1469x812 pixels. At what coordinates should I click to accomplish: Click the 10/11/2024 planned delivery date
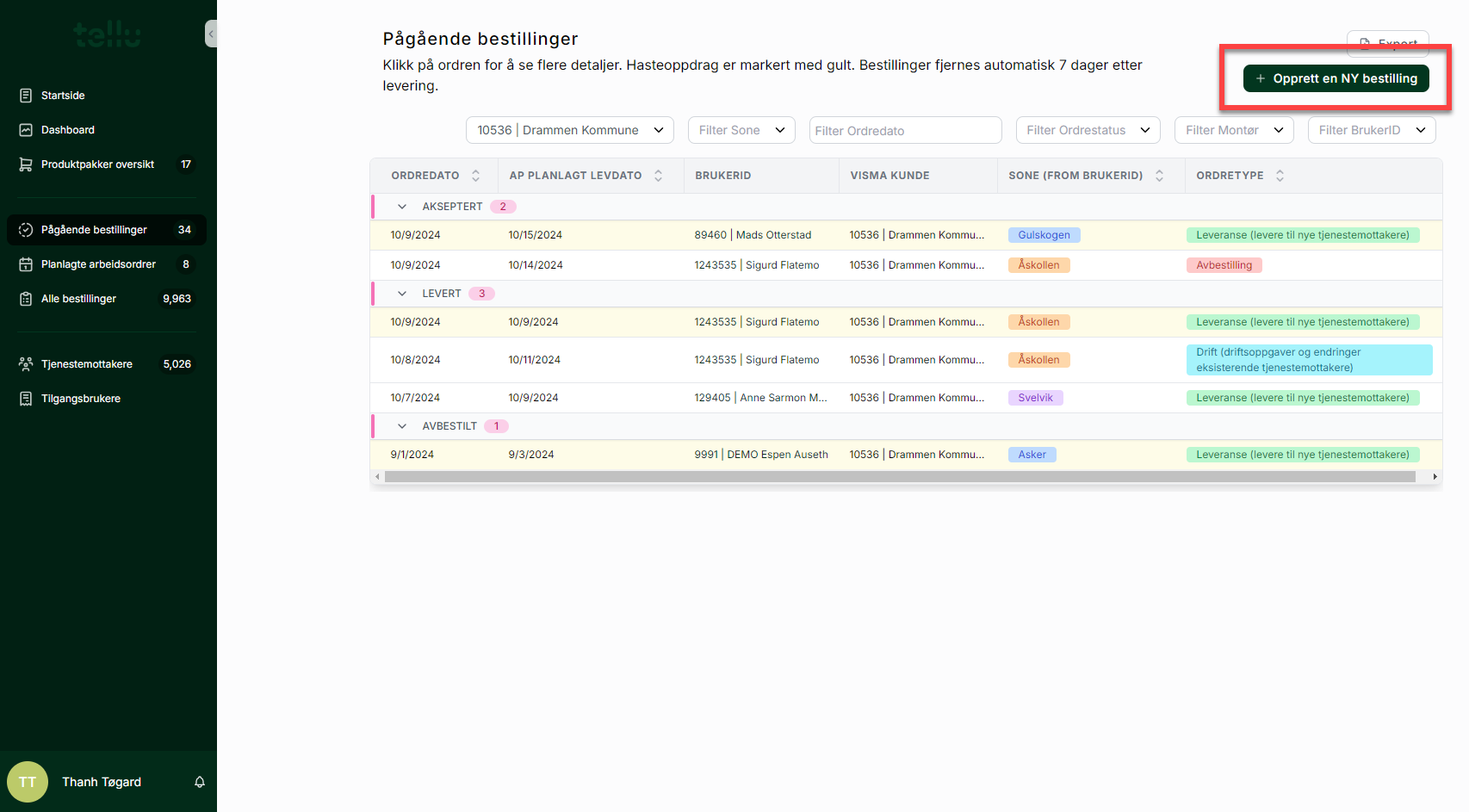click(534, 360)
